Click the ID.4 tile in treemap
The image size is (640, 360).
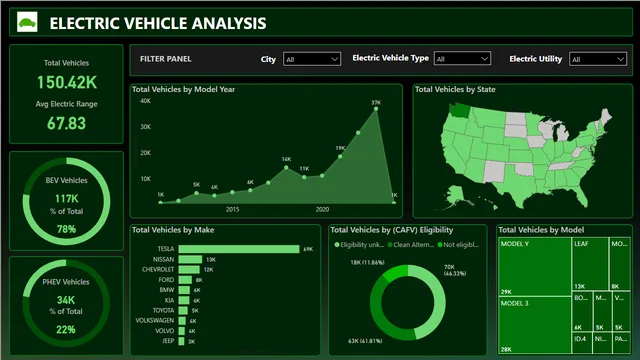[582, 343]
